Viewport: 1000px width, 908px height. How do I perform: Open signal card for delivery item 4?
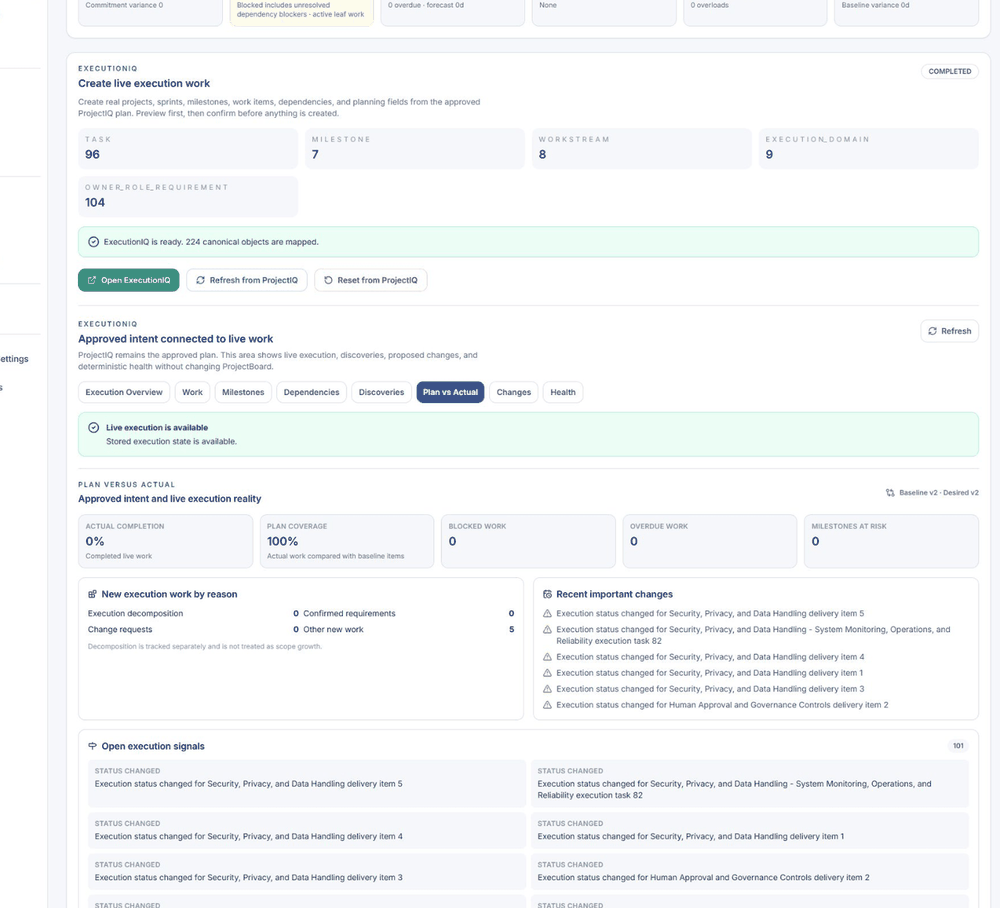point(307,830)
